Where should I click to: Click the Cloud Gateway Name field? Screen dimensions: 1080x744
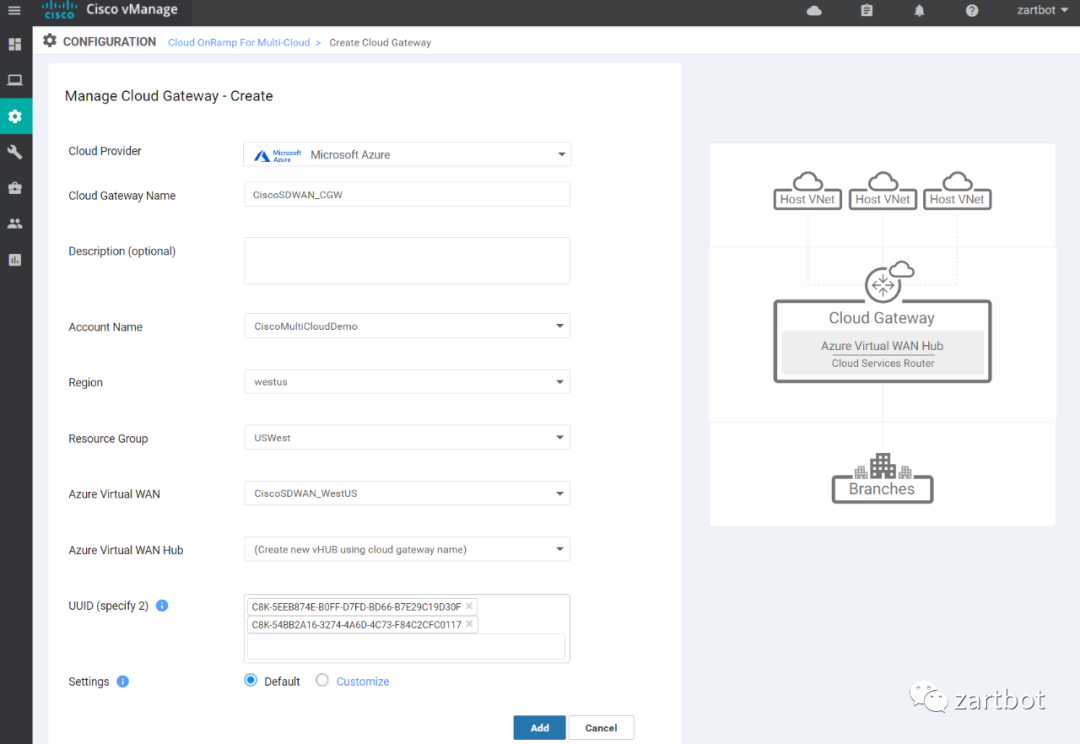pyautogui.click(x=407, y=195)
